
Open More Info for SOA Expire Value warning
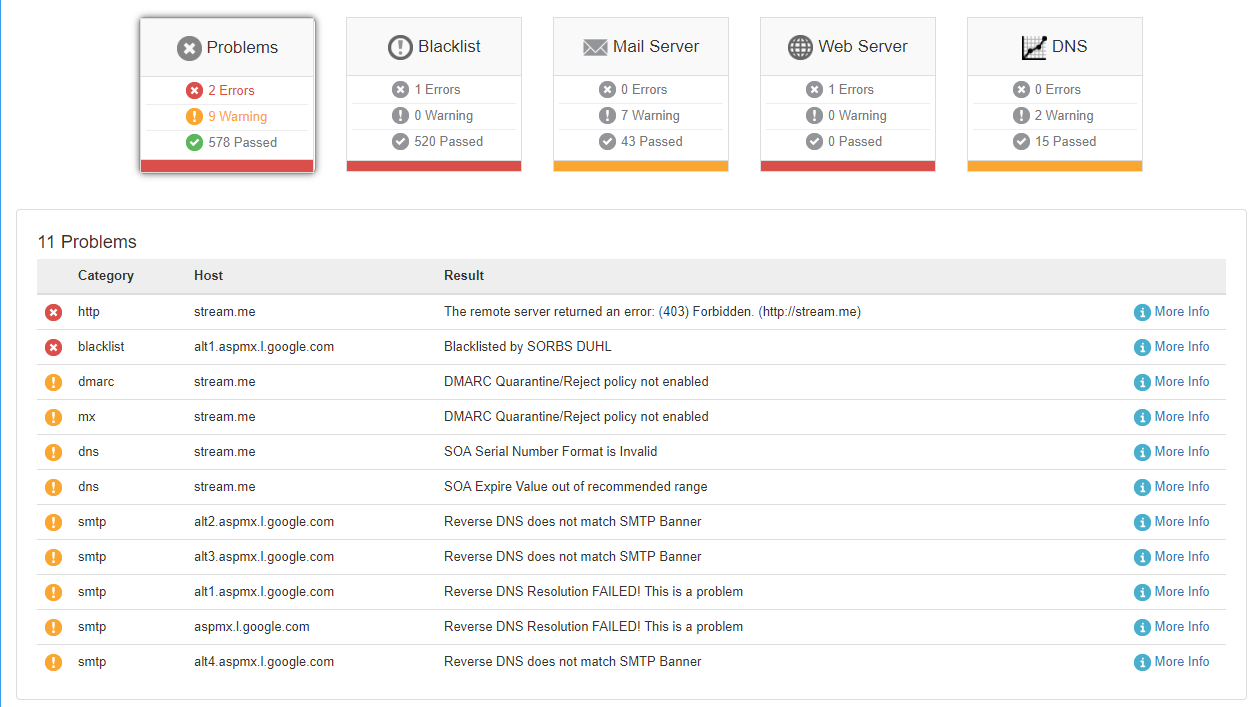[x=1172, y=487]
